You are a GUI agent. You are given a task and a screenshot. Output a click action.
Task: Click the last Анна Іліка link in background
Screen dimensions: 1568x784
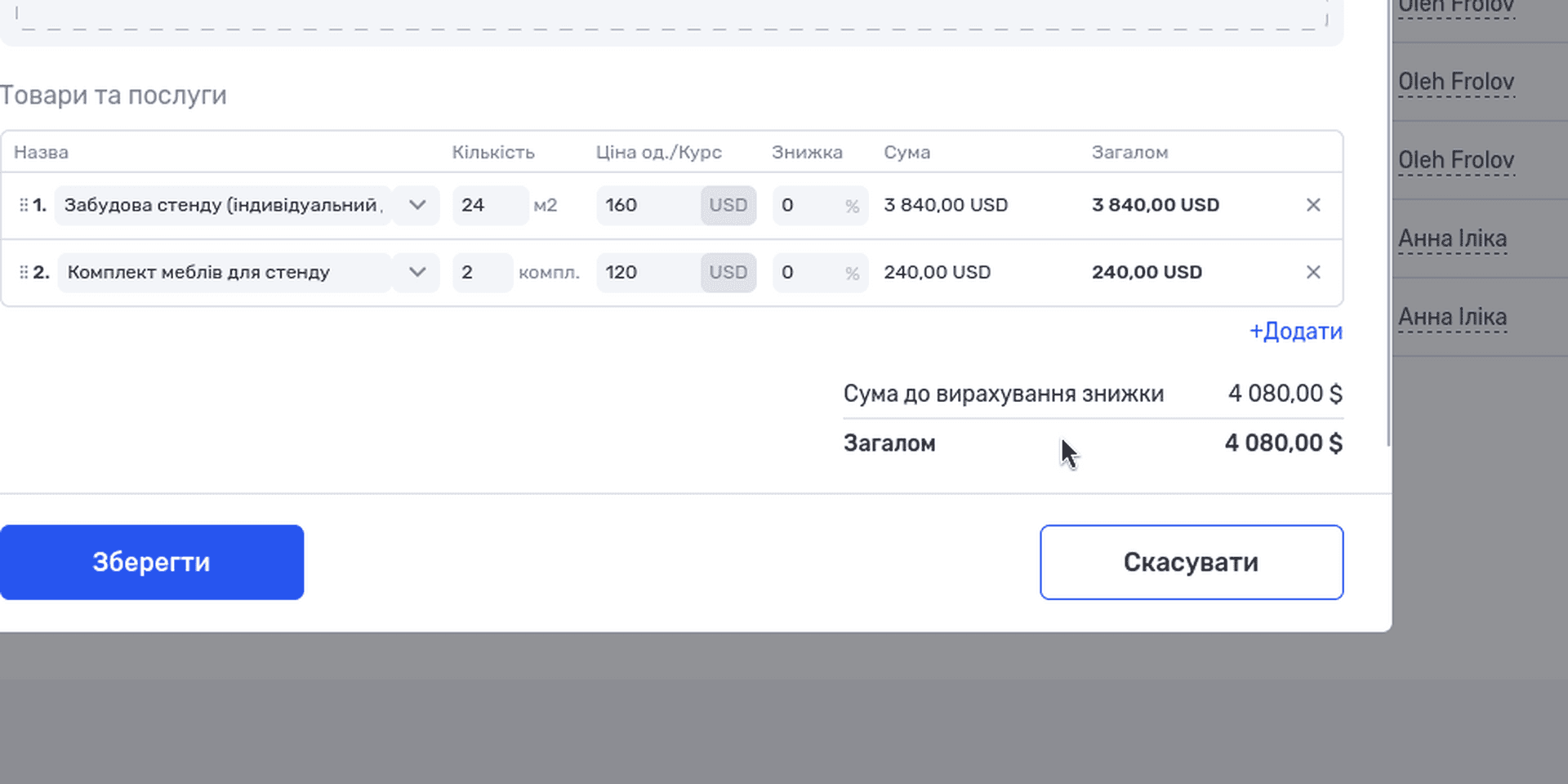click(1452, 317)
